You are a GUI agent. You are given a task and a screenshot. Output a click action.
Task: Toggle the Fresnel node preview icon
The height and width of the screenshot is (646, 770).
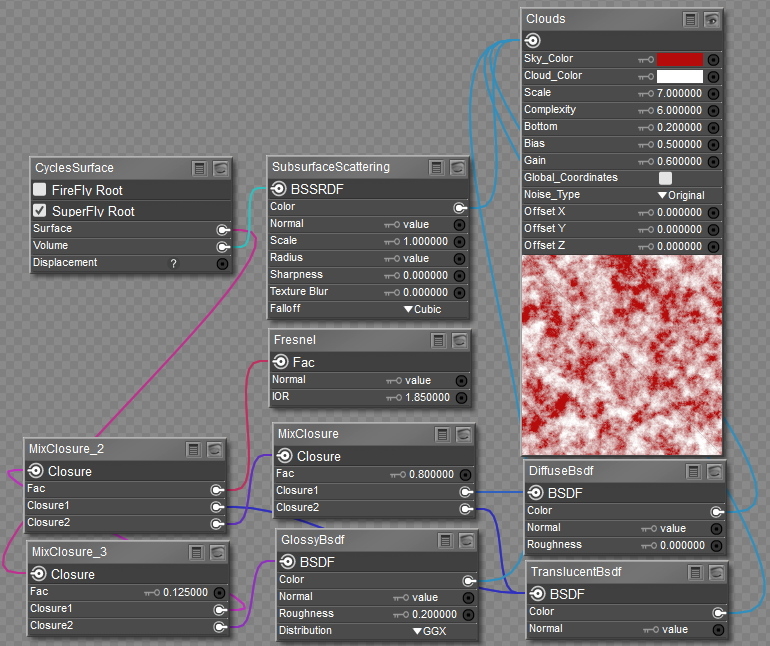click(x=459, y=341)
